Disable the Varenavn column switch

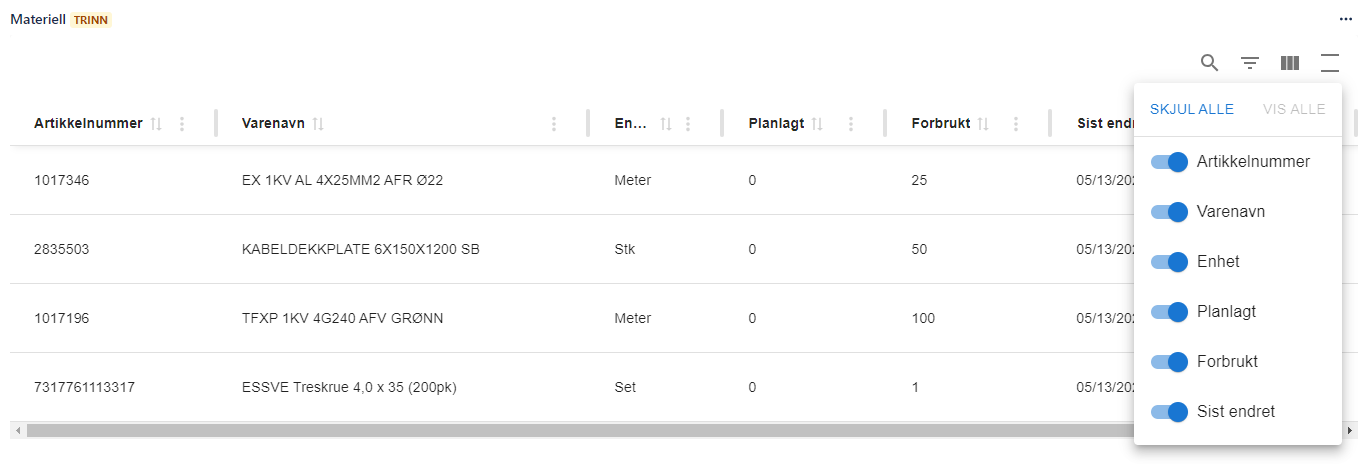(x=1169, y=212)
